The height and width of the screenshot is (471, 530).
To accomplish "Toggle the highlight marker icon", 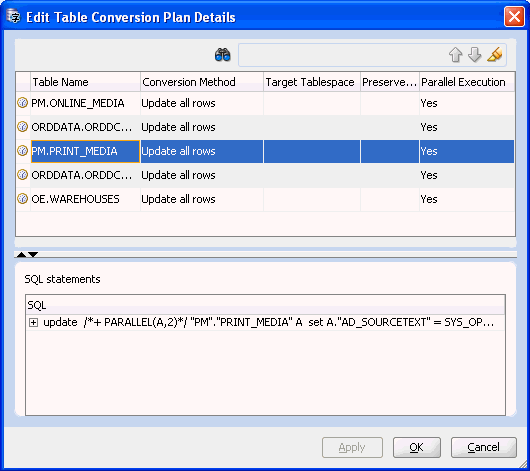I will point(495,54).
